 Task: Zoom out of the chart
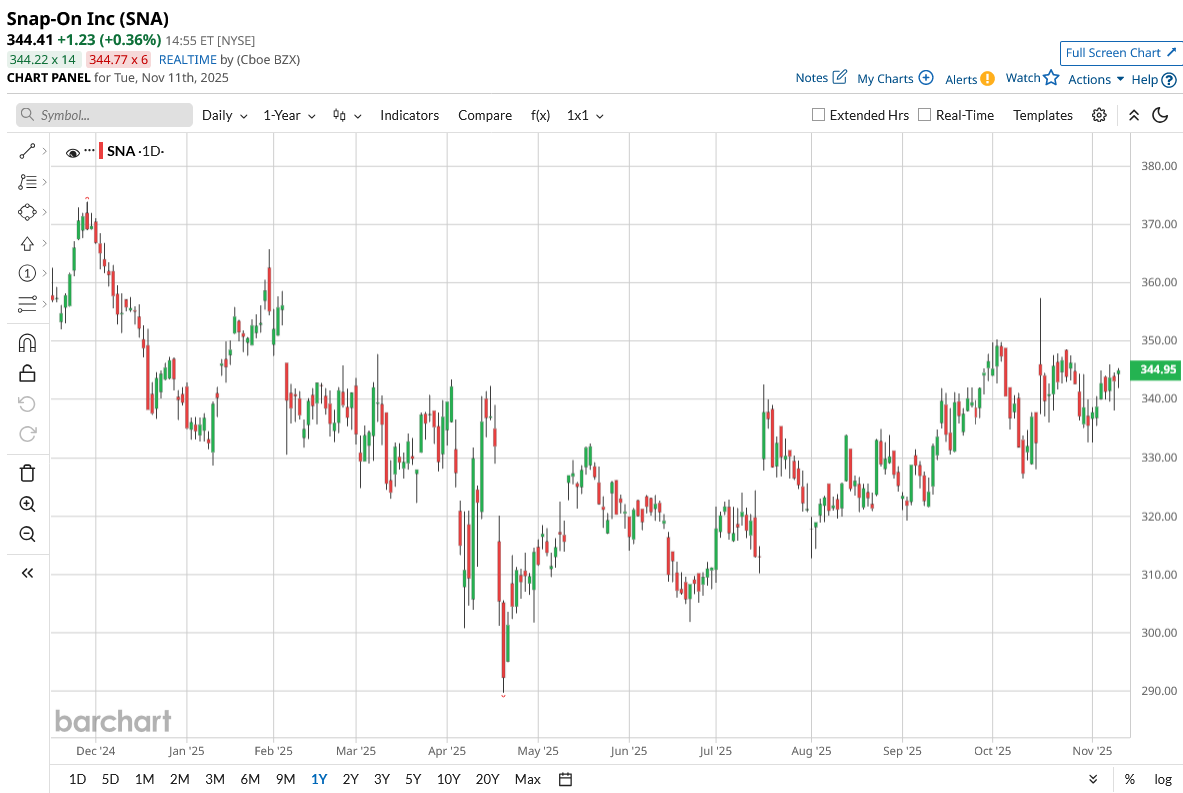coord(27,534)
